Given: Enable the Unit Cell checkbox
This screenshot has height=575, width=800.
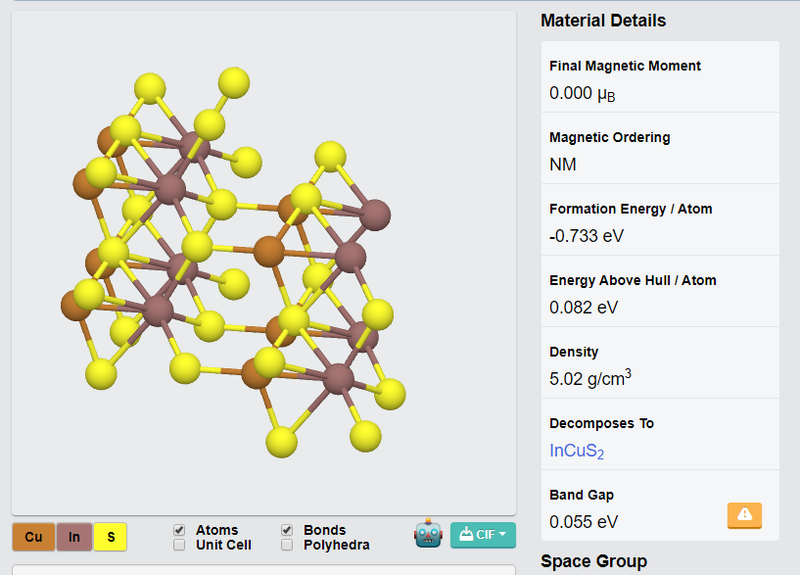Looking at the screenshot, I should 179,545.
